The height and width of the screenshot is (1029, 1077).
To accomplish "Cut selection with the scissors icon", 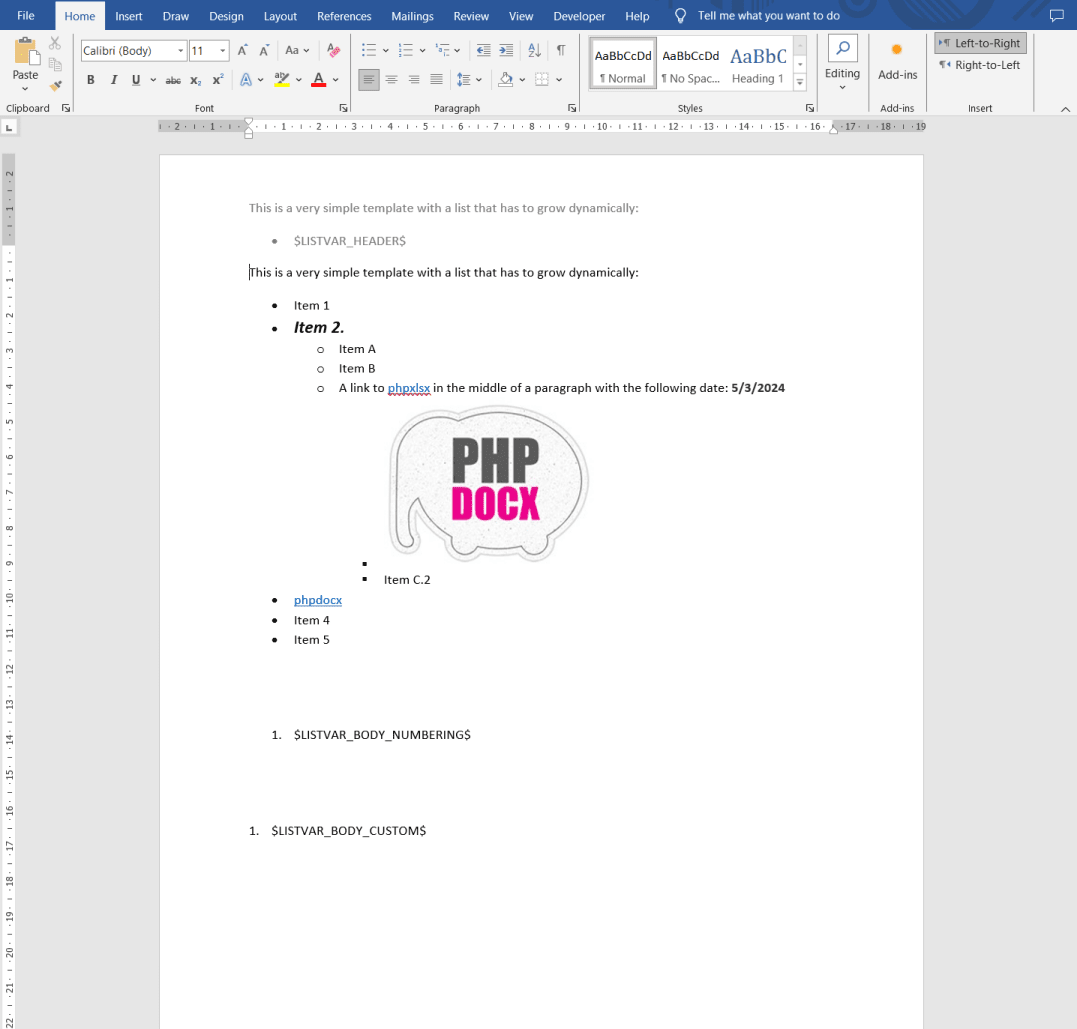I will [56, 43].
